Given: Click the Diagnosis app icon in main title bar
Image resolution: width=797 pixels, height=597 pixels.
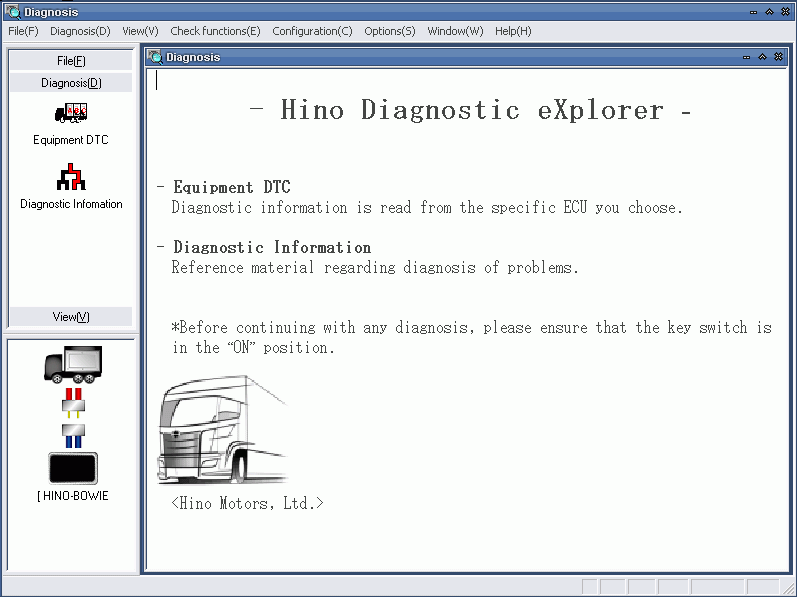Looking at the screenshot, I should pos(13,11).
